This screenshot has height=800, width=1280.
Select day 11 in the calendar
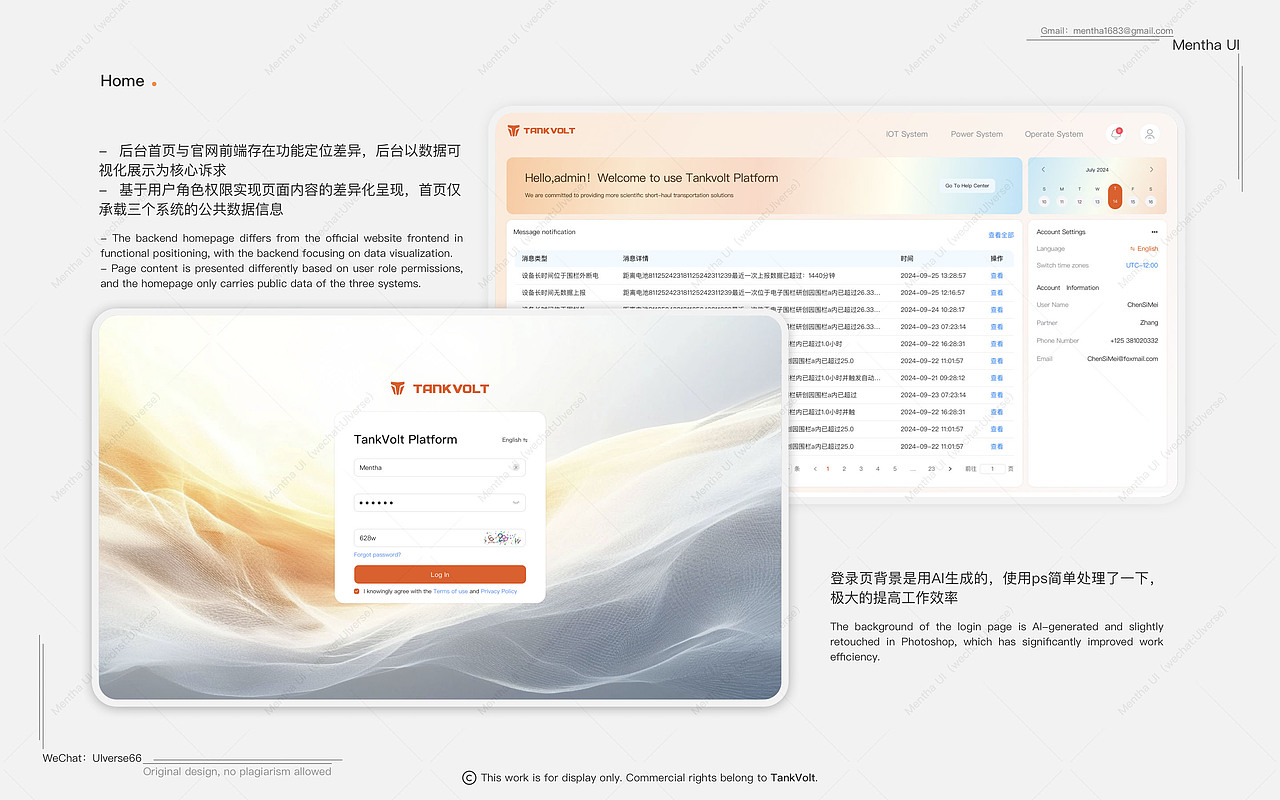pyautogui.click(x=1062, y=201)
